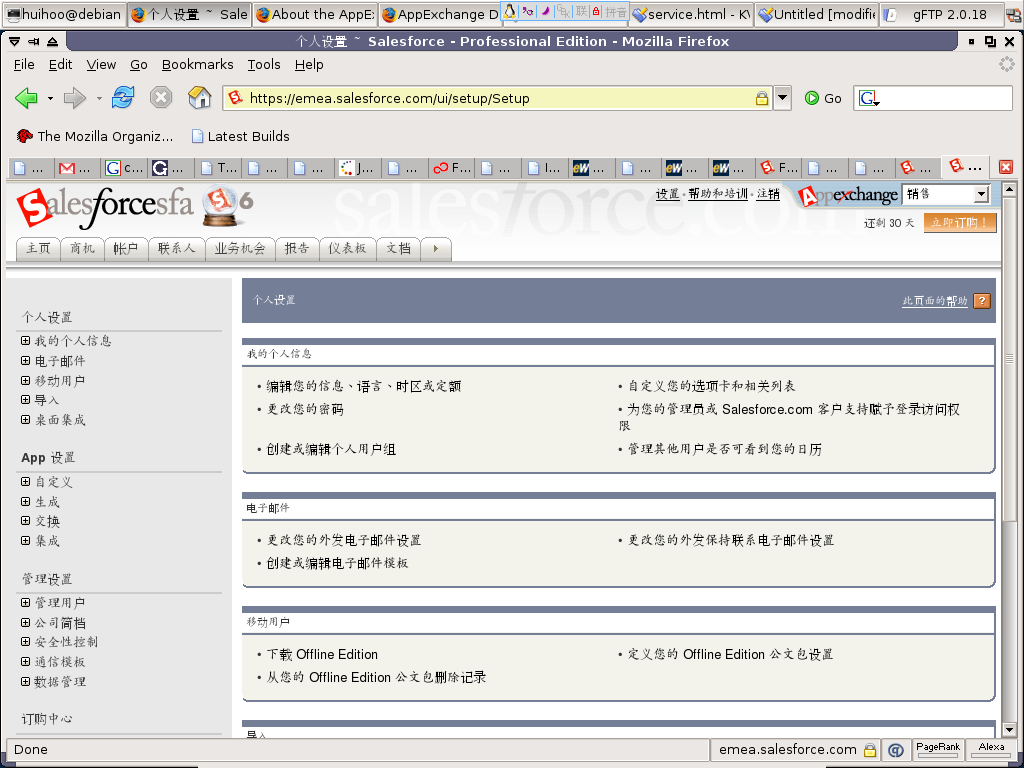This screenshot has width=1024, height=768.
Task: Expand the 公司简档 sidebar node
Action: 25,622
